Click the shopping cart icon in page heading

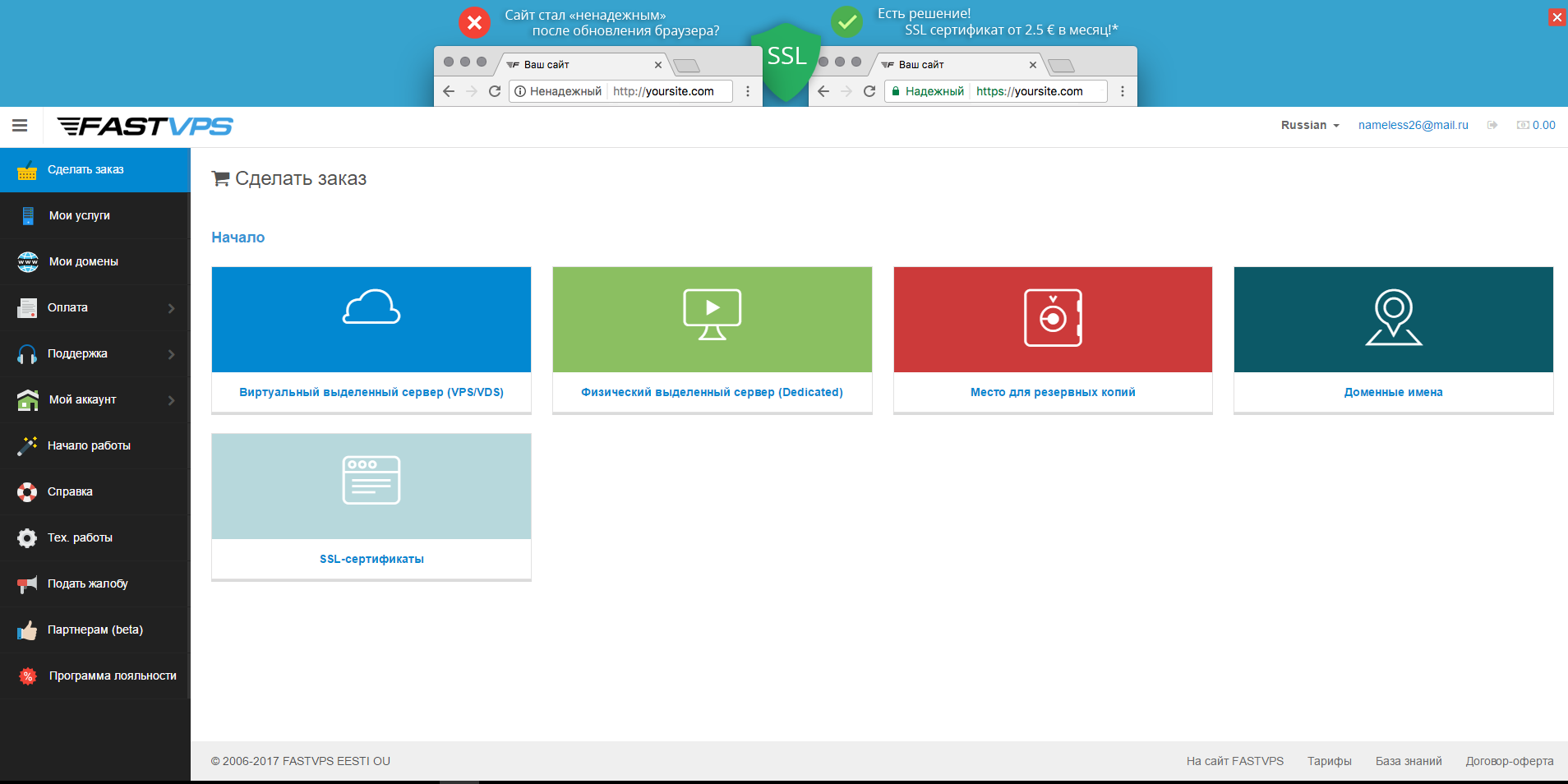pos(220,178)
